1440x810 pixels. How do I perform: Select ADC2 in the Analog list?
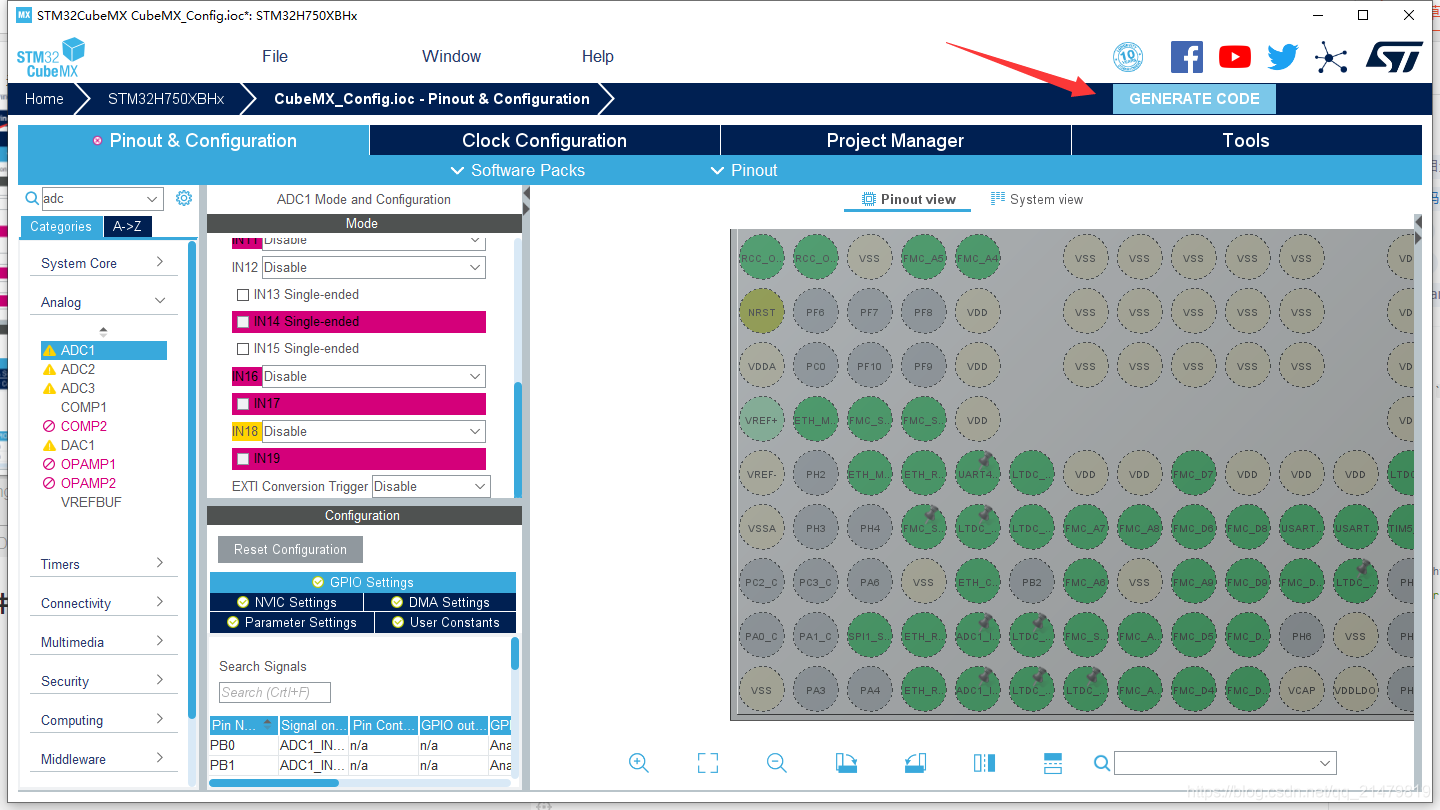pos(78,369)
